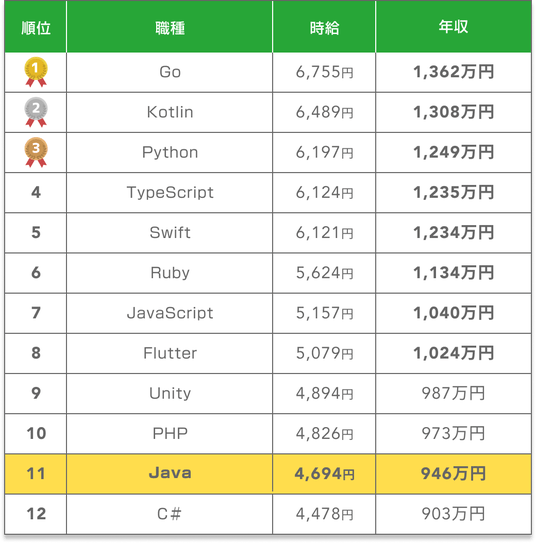Image resolution: width=536 pixels, height=543 pixels.
Task: Click the C# language cell
Action: pos(170,514)
